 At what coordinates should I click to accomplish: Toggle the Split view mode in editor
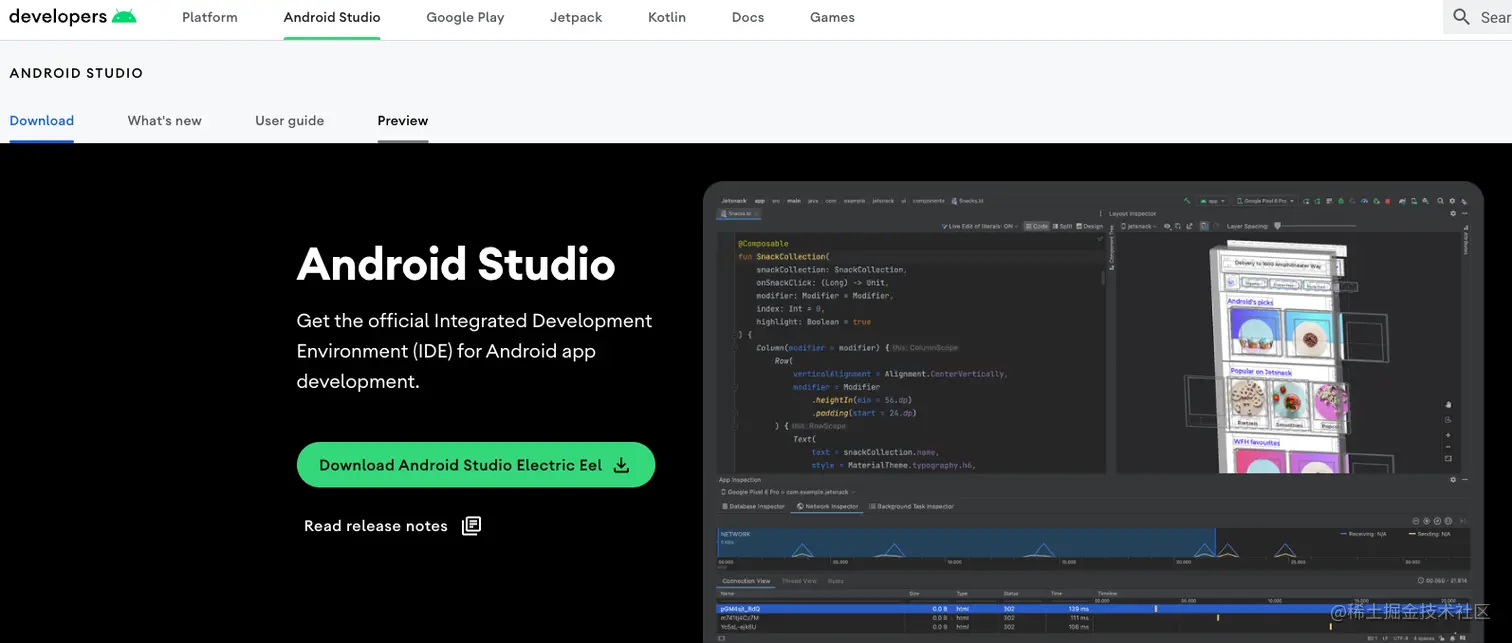pos(1062,227)
